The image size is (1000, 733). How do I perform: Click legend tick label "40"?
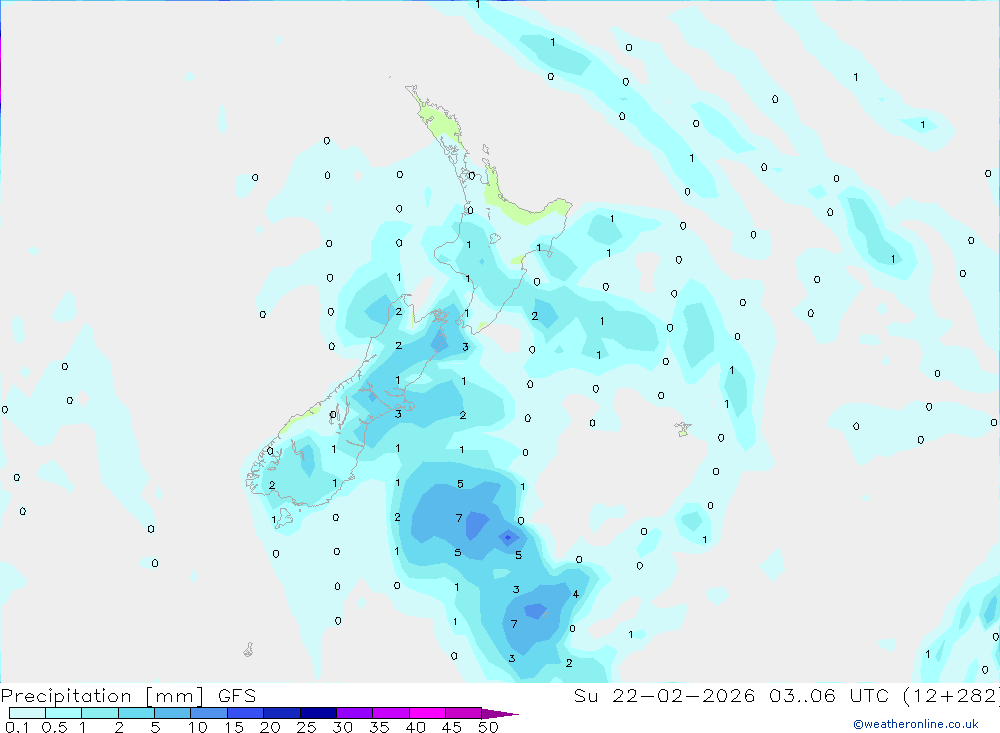tap(416, 727)
